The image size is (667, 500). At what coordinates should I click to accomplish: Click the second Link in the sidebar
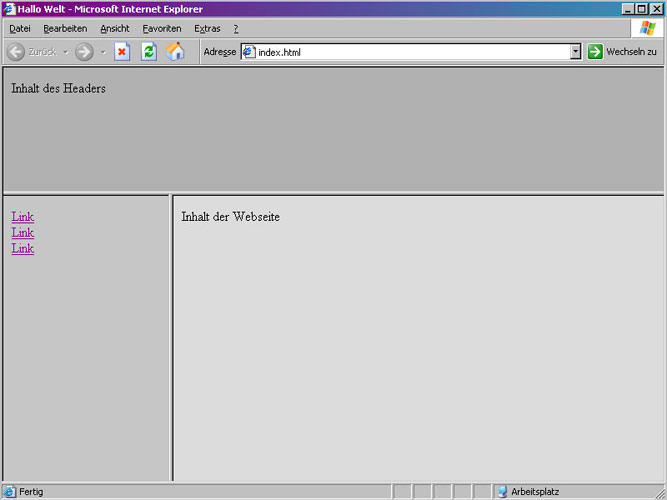23,232
